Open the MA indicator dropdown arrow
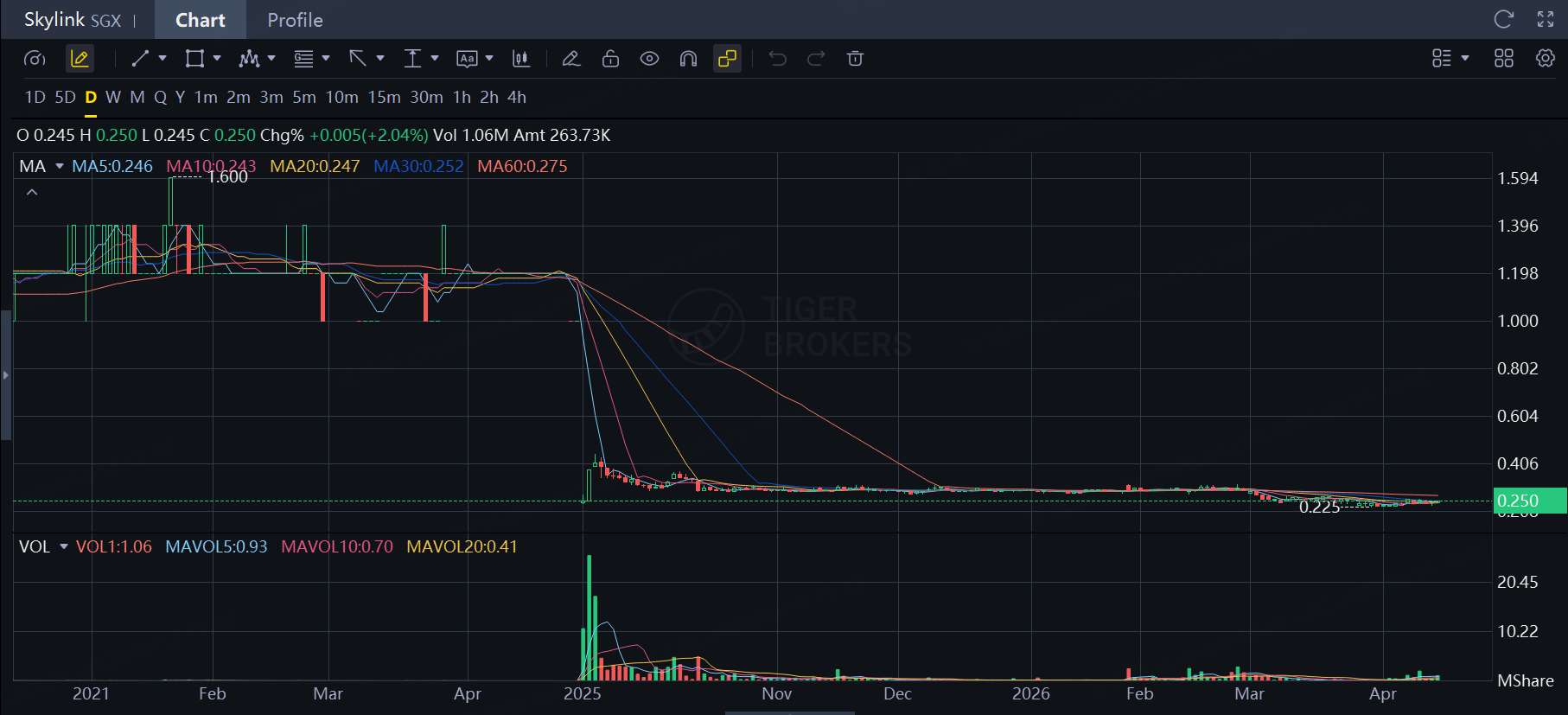Viewport: 1568px width, 715px height. [x=60, y=166]
